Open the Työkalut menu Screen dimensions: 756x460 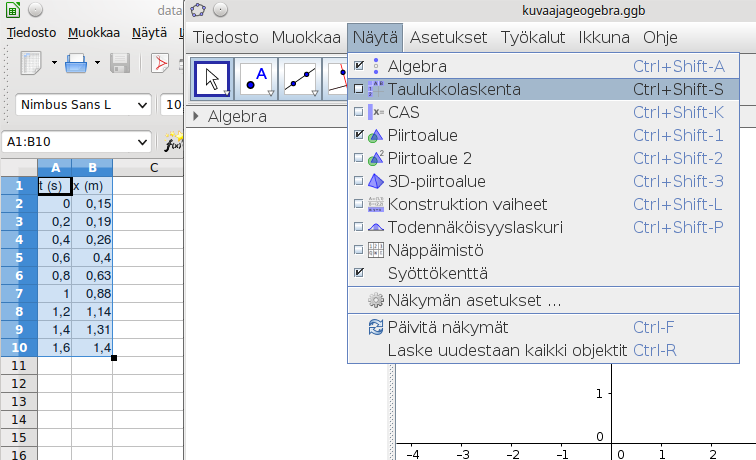(533, 38)
